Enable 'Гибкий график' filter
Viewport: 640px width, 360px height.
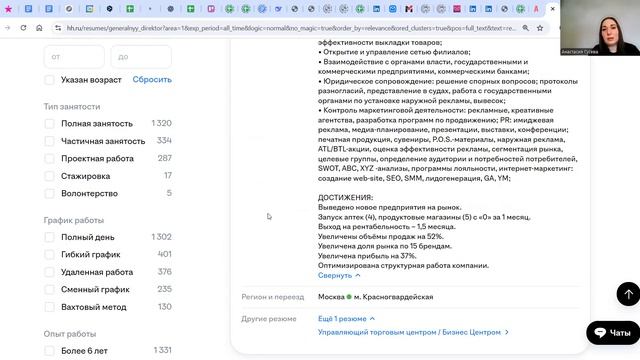(x=49, y=255)
